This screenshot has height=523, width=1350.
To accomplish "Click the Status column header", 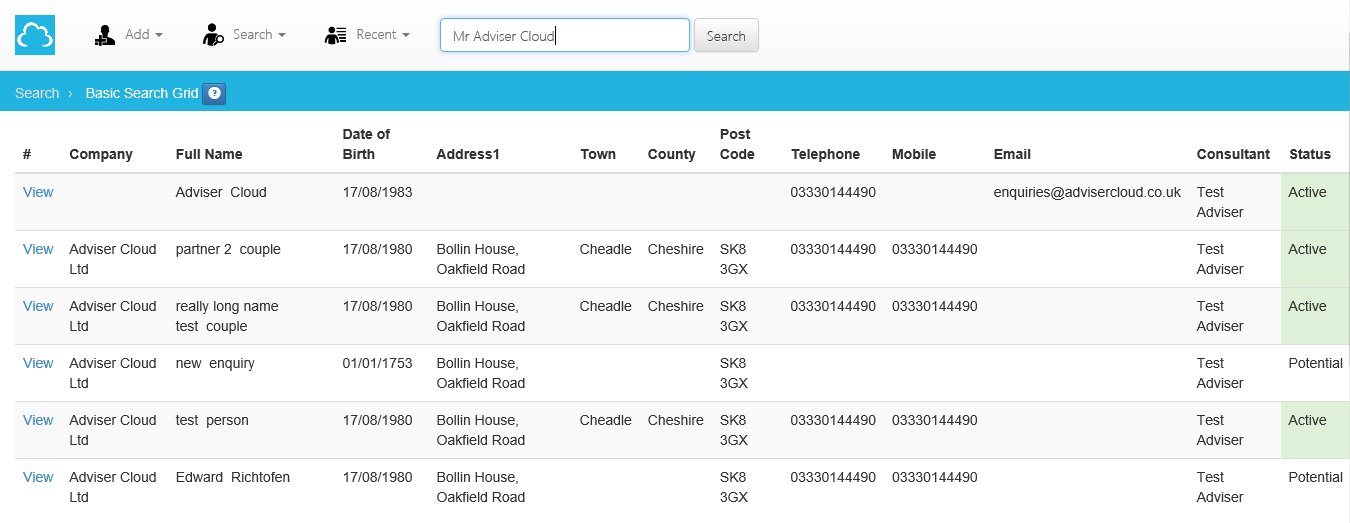I will click(x=1309, y=154).
